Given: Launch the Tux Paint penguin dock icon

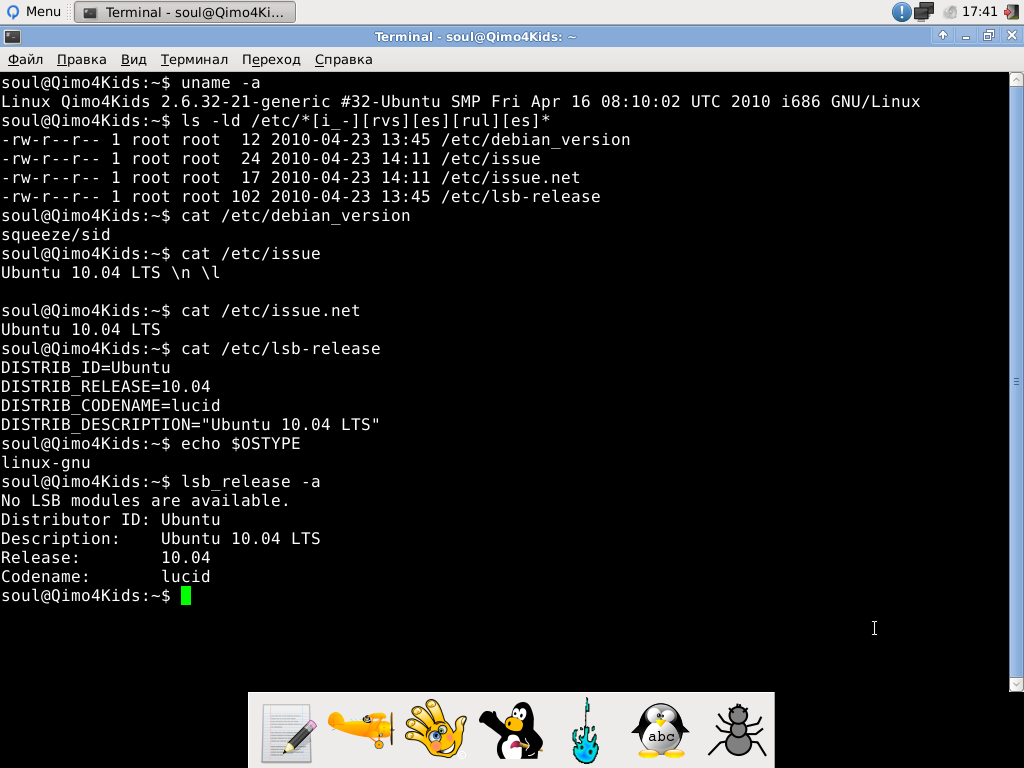Looking at the screenshot, I should (x=512, y=730).
